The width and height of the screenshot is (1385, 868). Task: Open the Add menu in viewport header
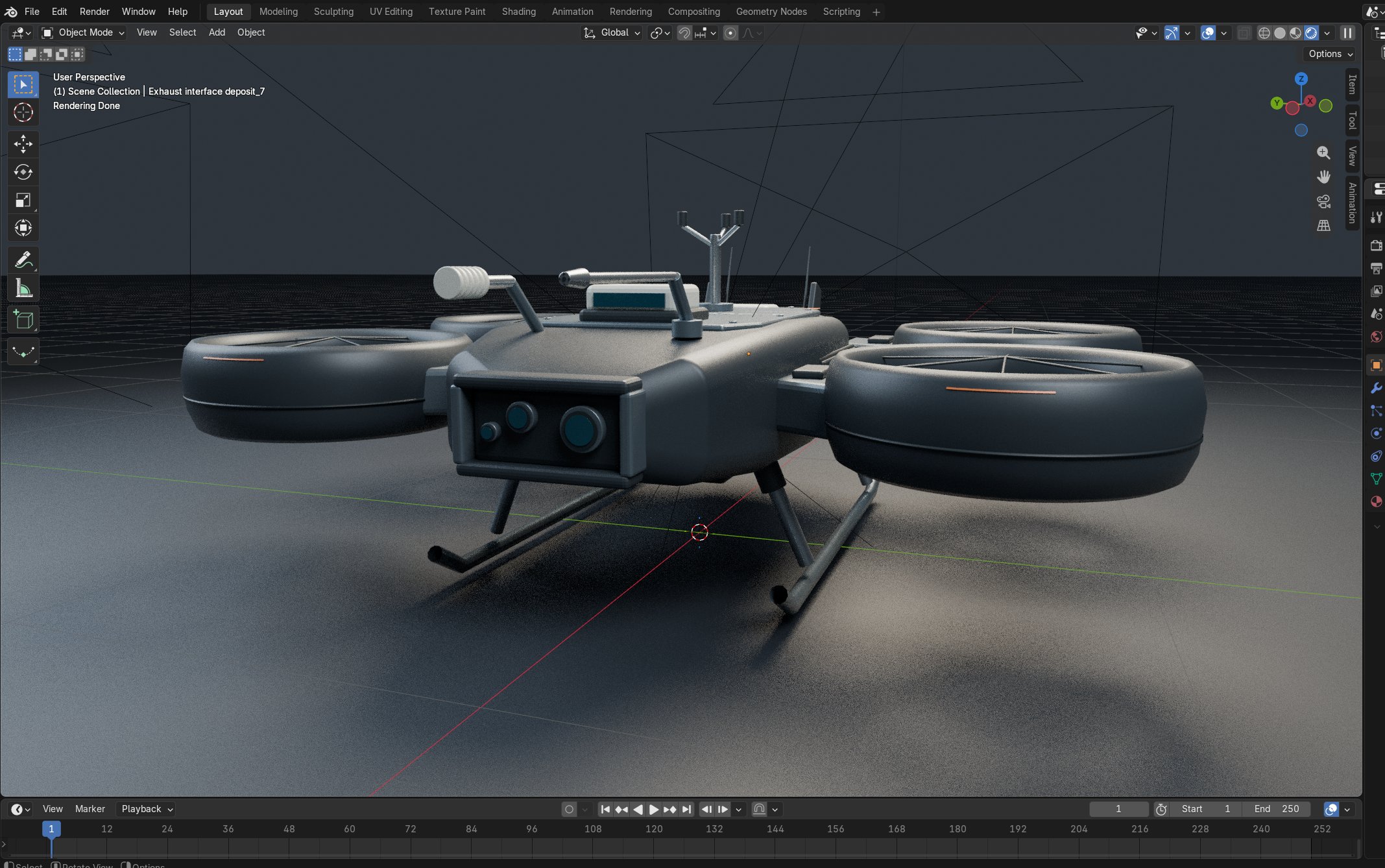(x=217, y=32)
